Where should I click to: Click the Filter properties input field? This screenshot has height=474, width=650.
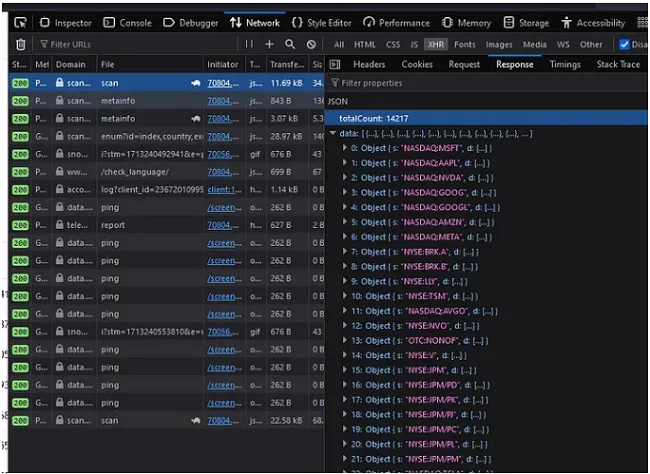click(x=487, y=83)
